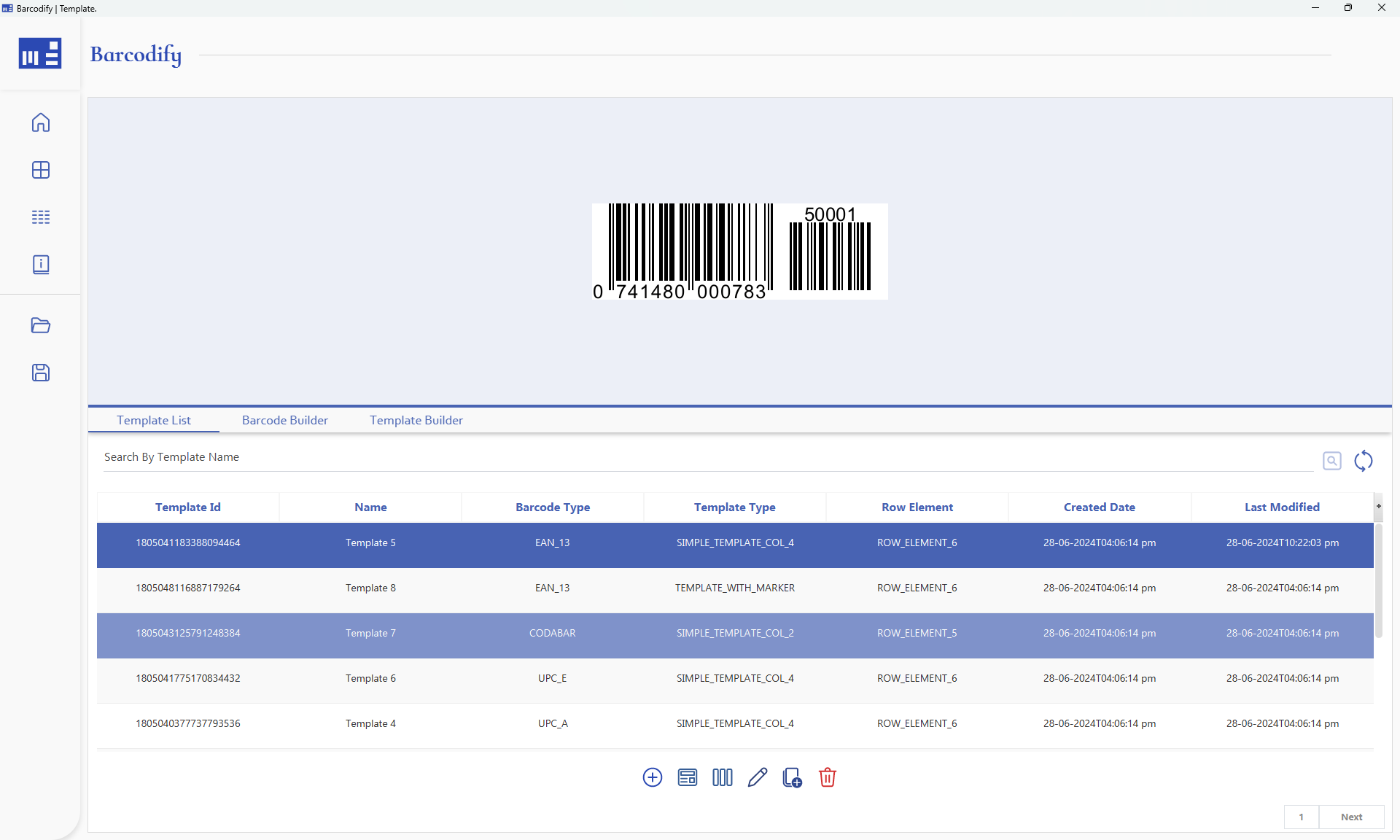Refresh the template list with the circular arrow
1400x840 pixels.
[1364, 461]
